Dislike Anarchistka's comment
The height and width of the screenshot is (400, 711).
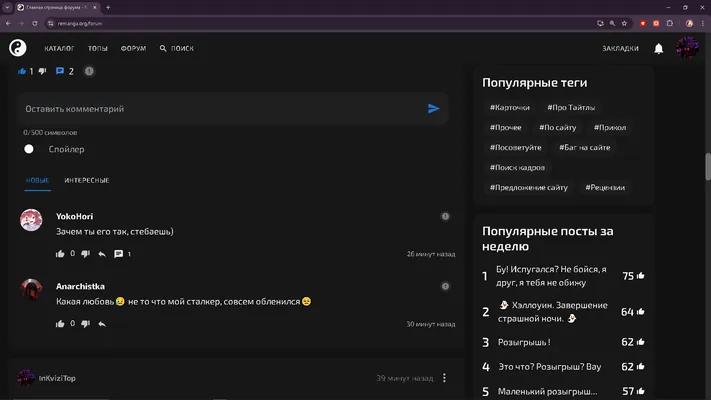[x=85, y=324]
